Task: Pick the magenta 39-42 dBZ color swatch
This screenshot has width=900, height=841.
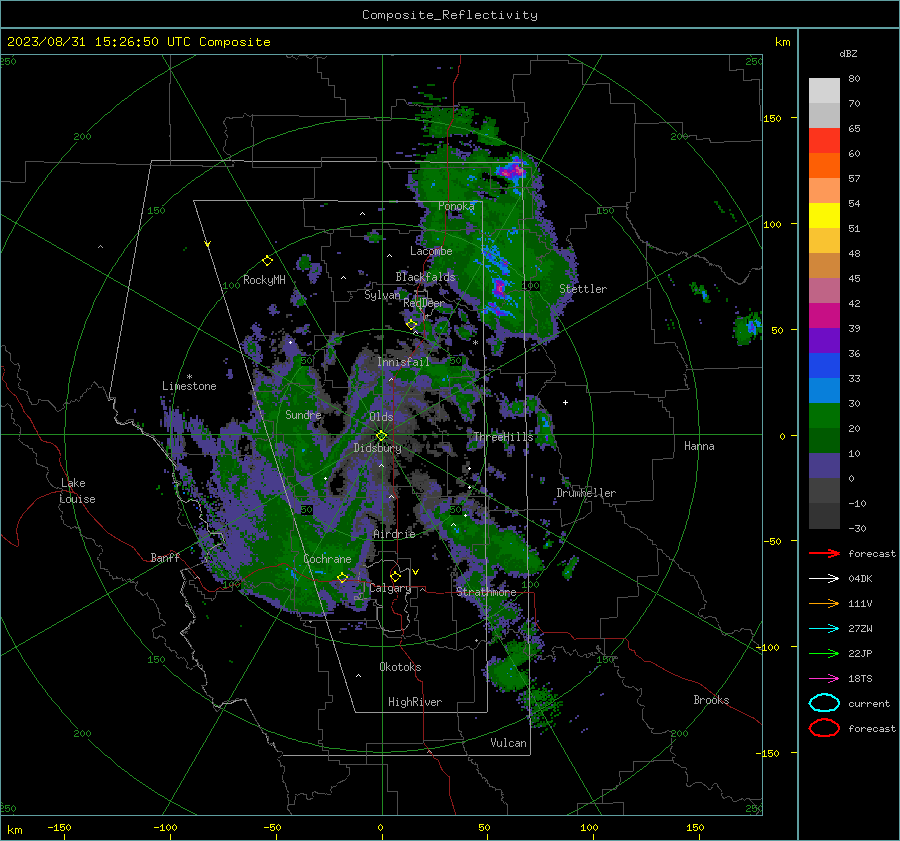Action: tap(824, 316)
